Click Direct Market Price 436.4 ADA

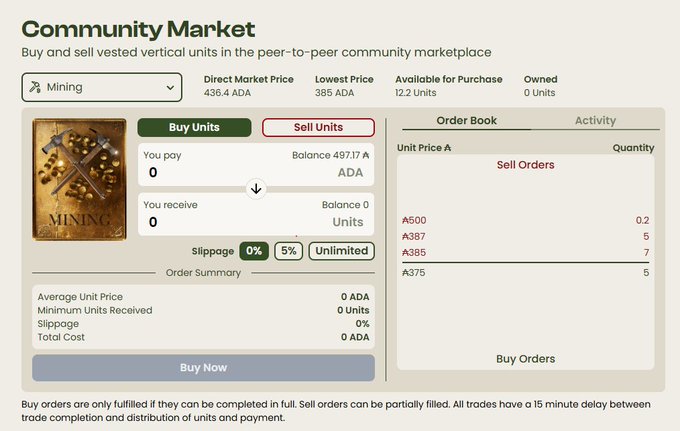point(248,86)
